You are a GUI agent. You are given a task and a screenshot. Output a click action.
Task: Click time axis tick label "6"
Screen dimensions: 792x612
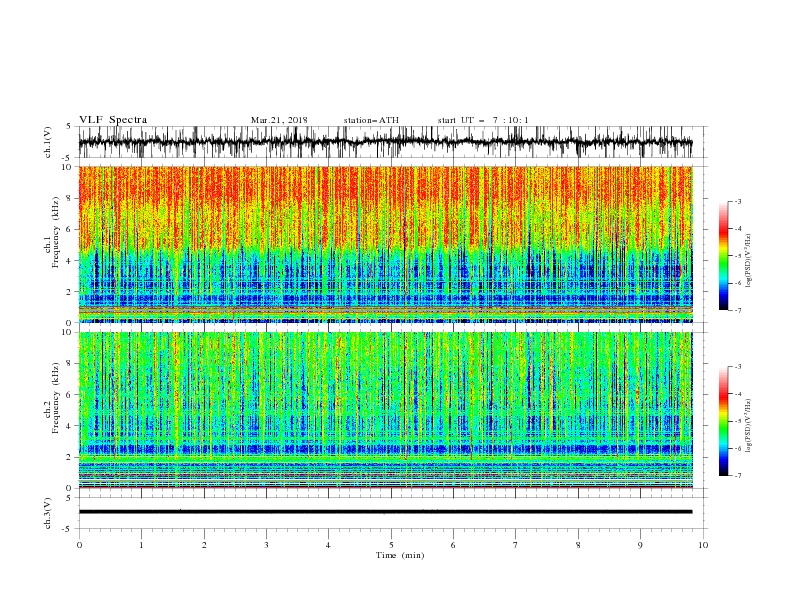click(x=453, y=545)
